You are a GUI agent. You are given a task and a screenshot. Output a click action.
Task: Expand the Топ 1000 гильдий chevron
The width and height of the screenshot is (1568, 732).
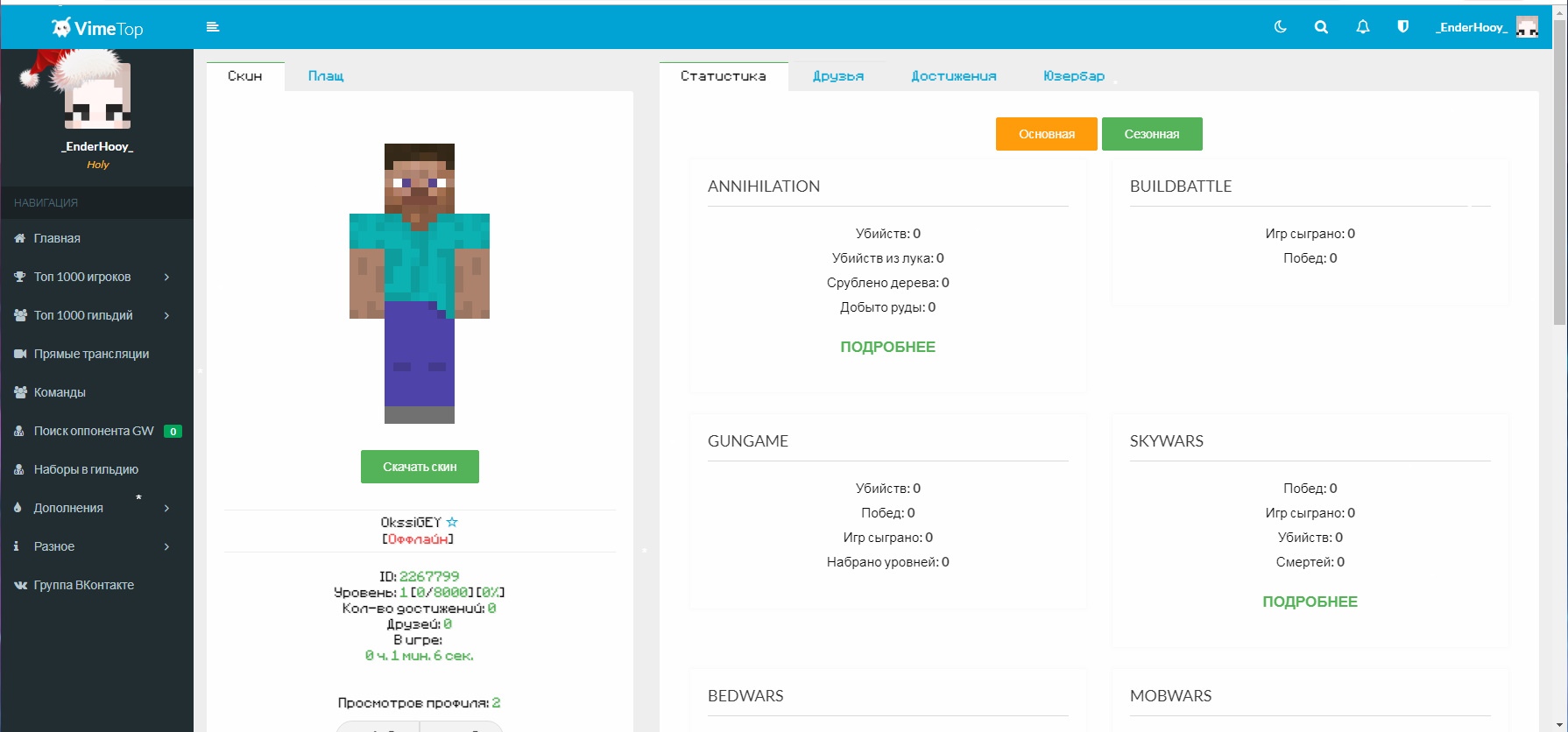coord(166,315)
